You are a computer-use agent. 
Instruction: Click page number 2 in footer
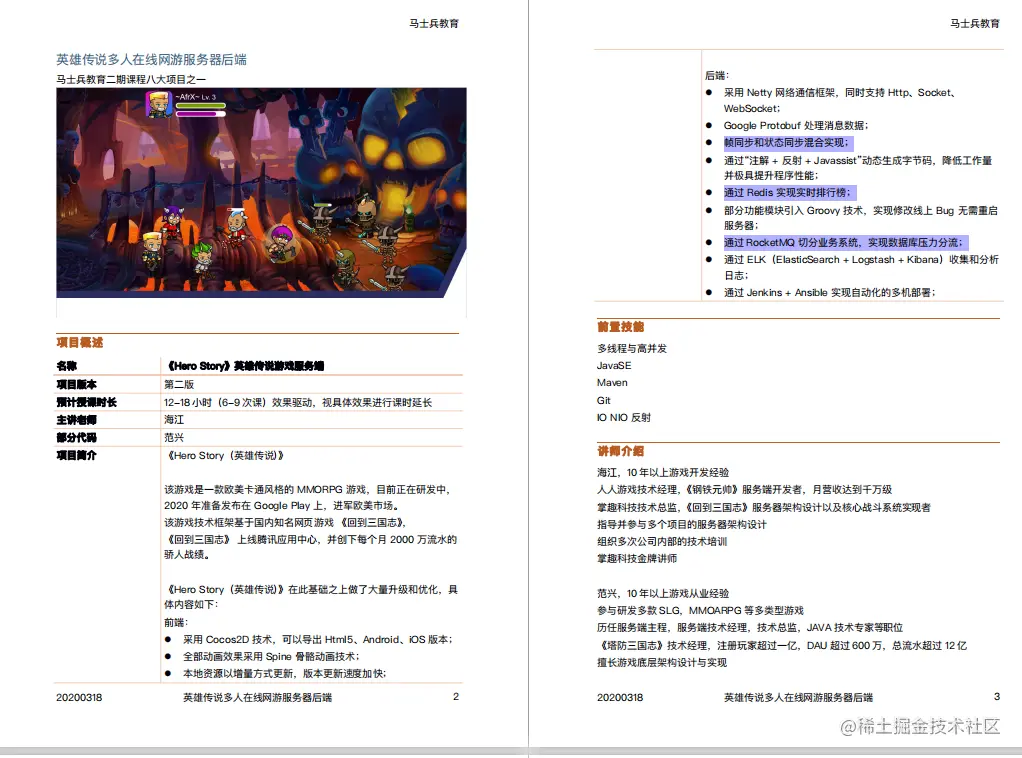456,697
